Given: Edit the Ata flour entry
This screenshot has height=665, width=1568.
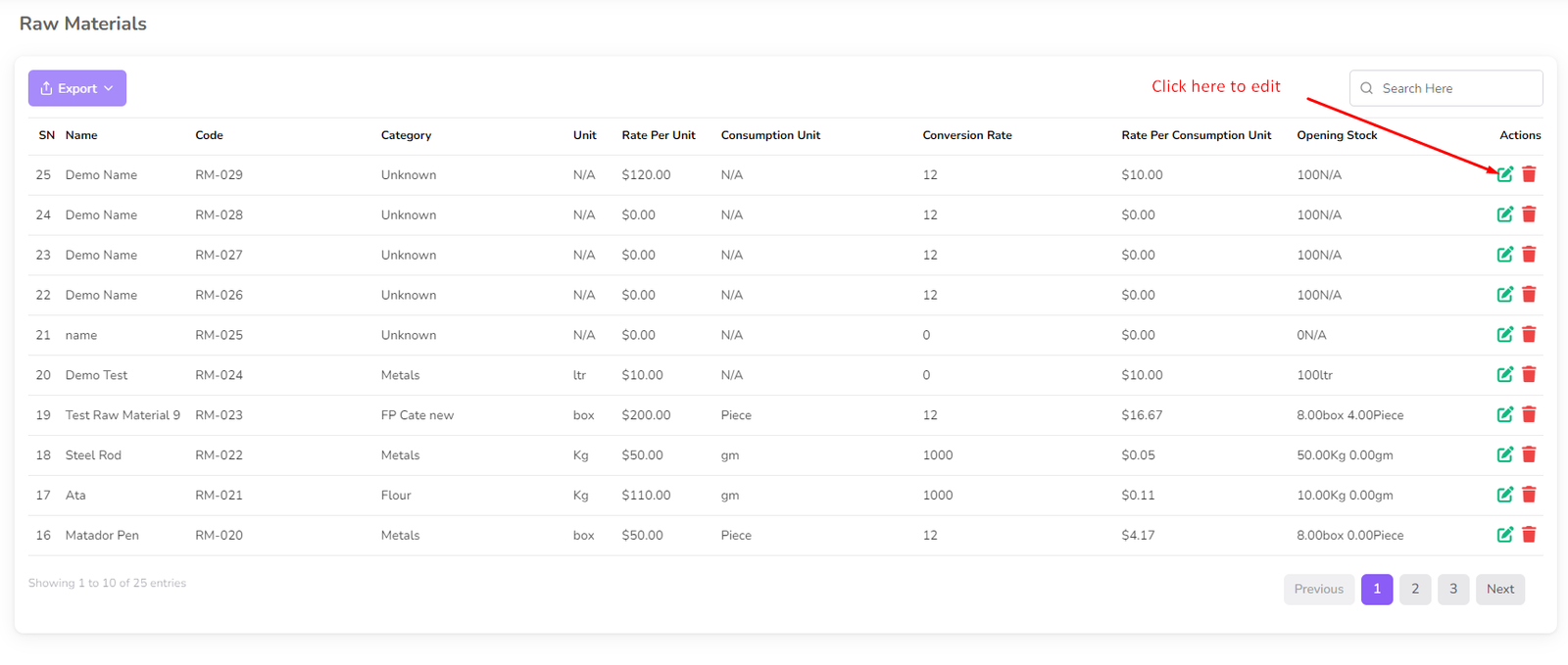Looking at the screenshot, I should [1504, 495].
